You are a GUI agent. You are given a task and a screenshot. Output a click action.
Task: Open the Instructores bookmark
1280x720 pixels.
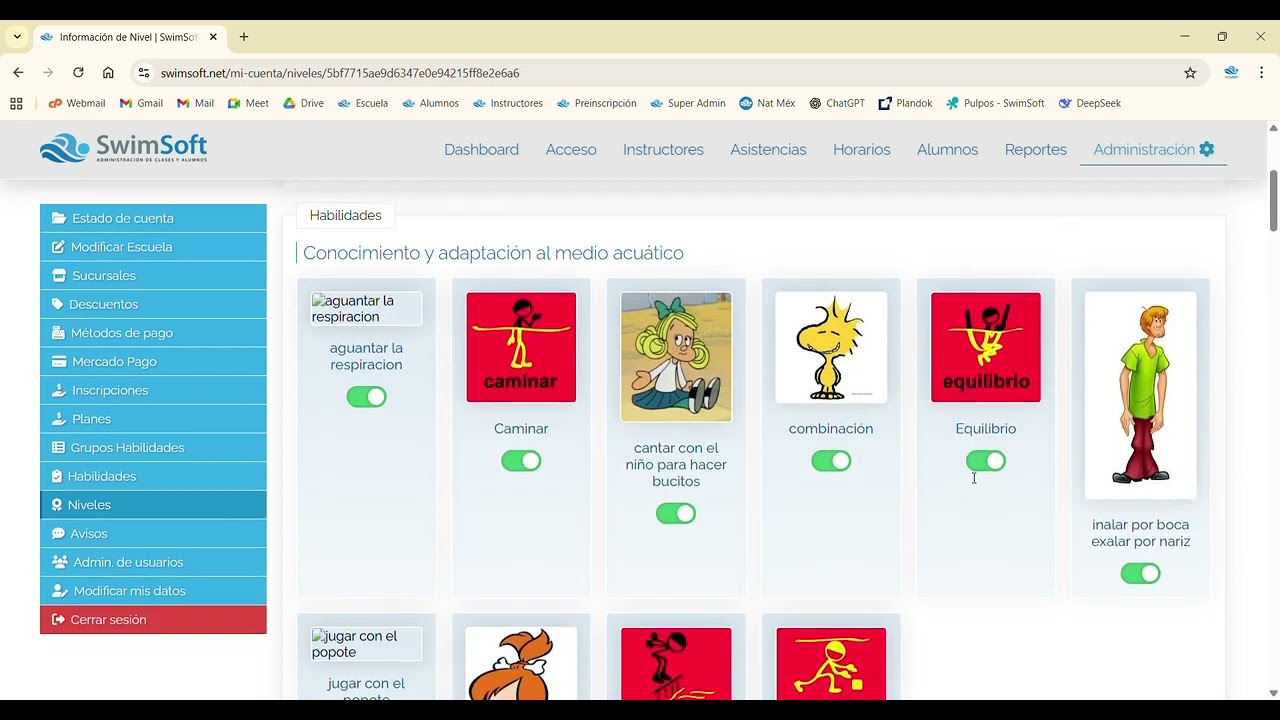tap(507, 103)
